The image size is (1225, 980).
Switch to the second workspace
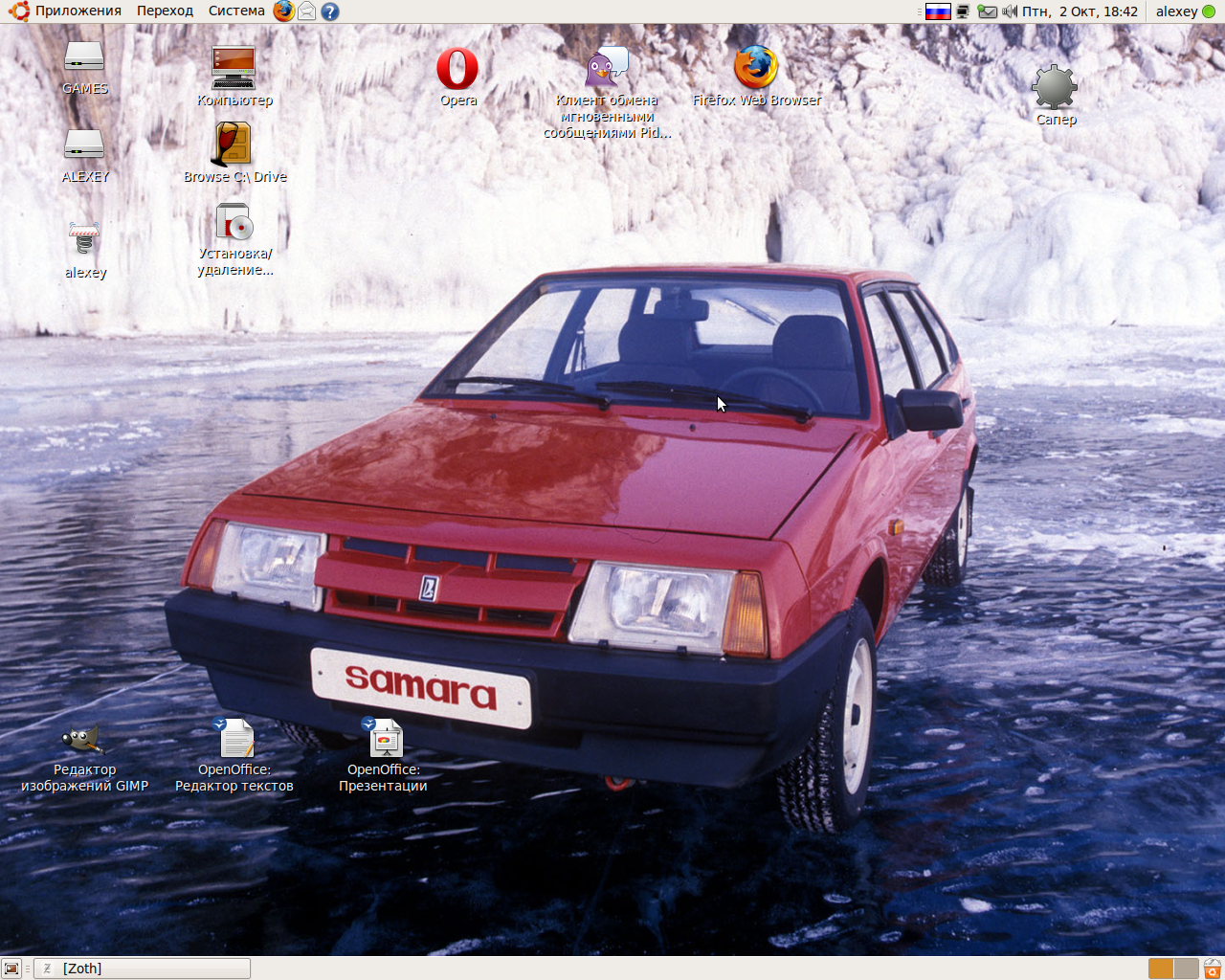(1186, 969)
